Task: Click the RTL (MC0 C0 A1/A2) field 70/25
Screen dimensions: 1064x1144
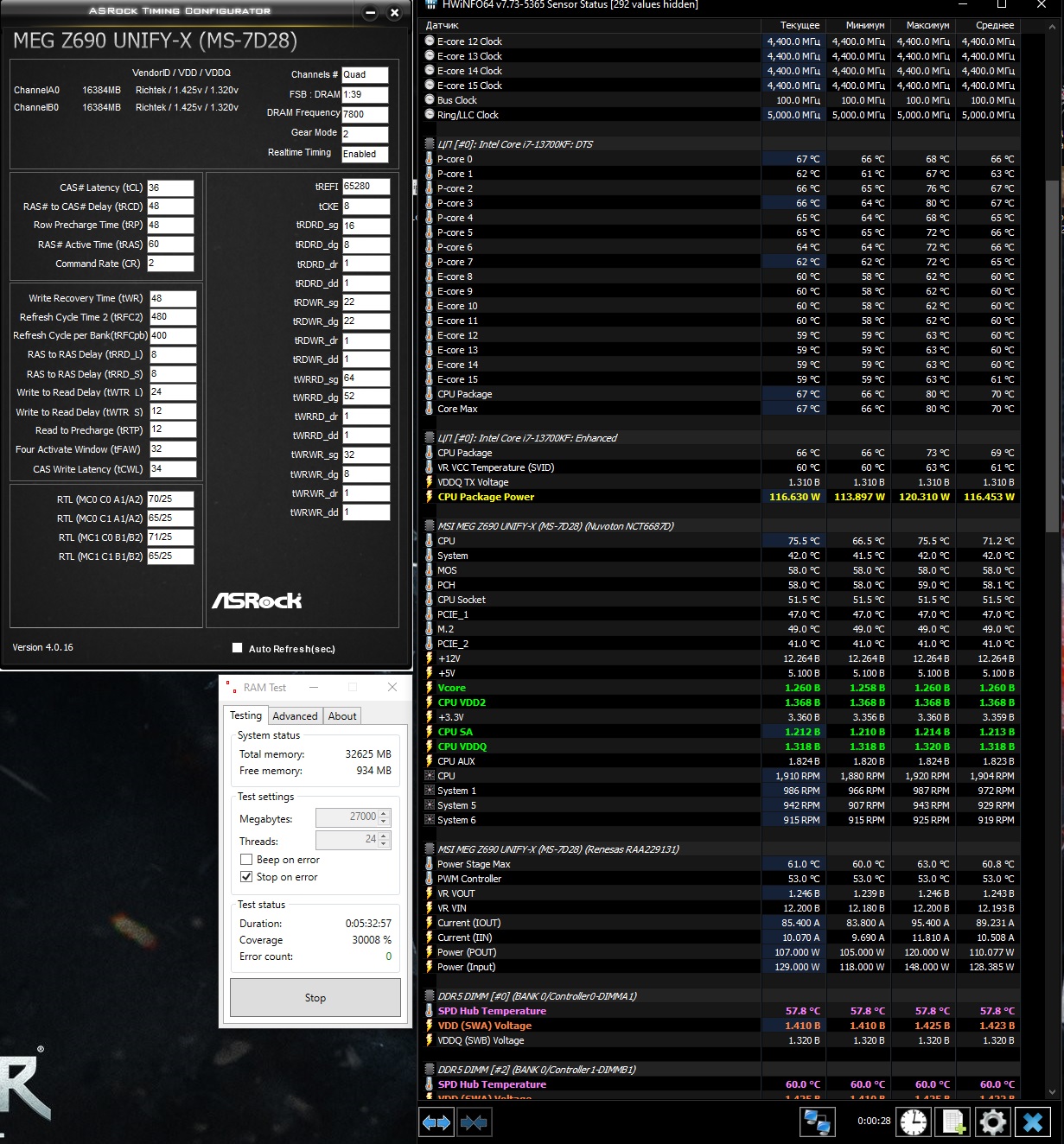Action: 170,499
